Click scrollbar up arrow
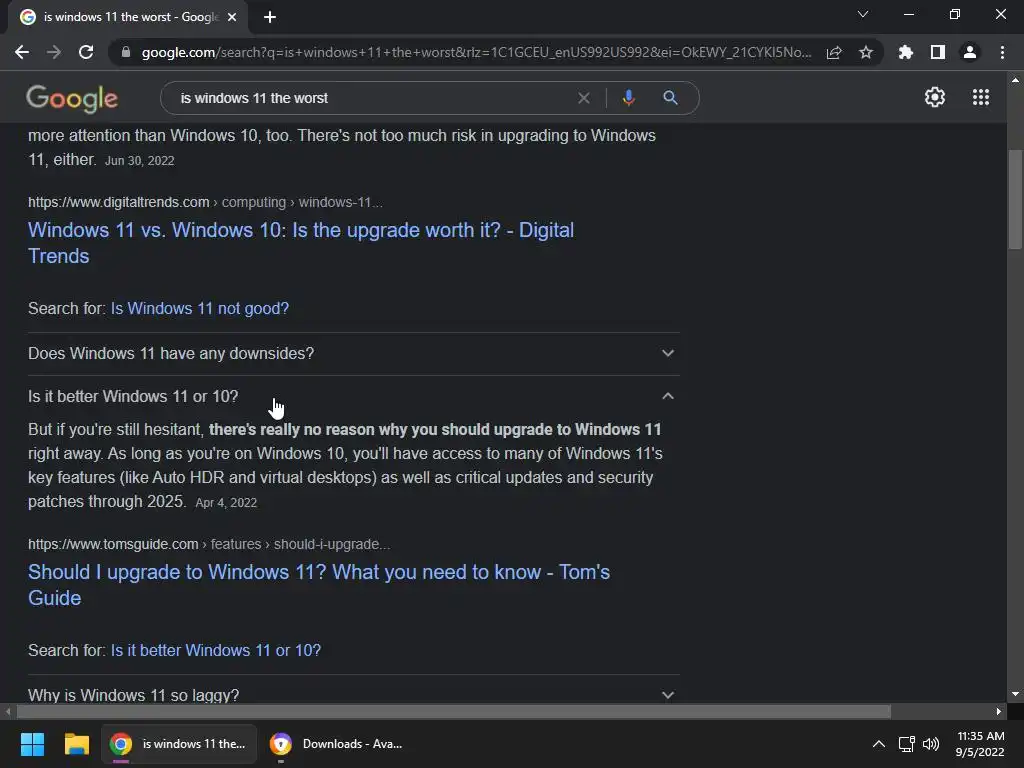This screenshot has height=768, width=1024. (1014, 80)
